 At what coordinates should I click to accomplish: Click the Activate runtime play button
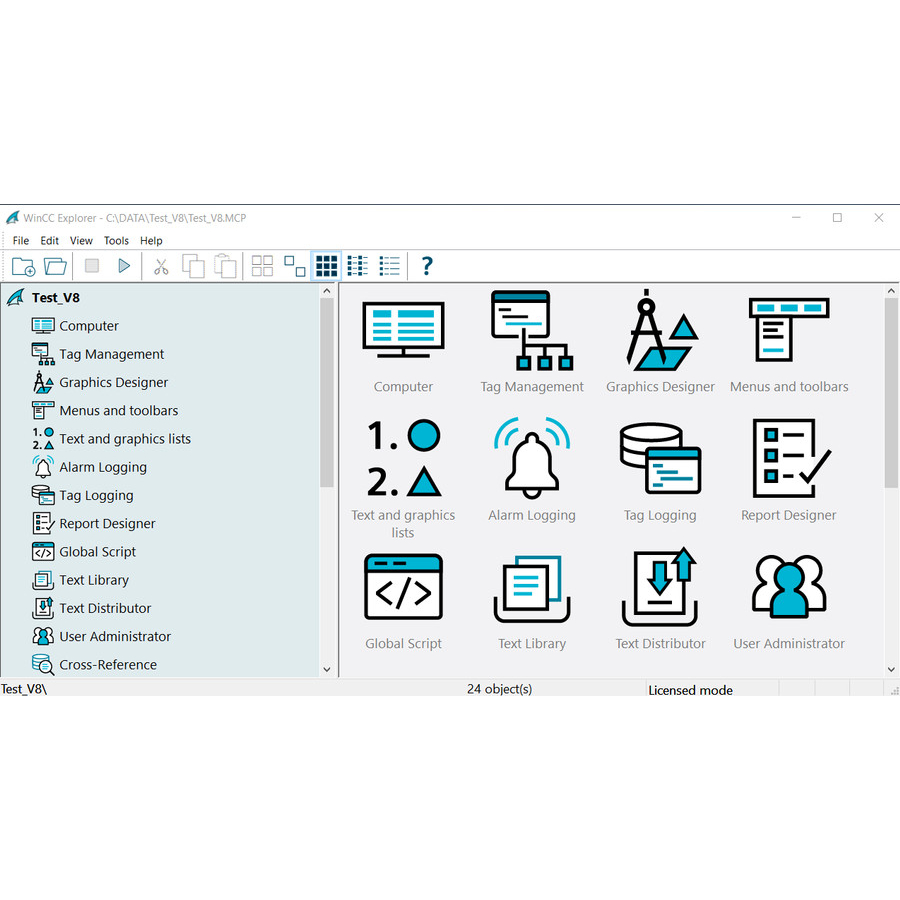(124, 266)
